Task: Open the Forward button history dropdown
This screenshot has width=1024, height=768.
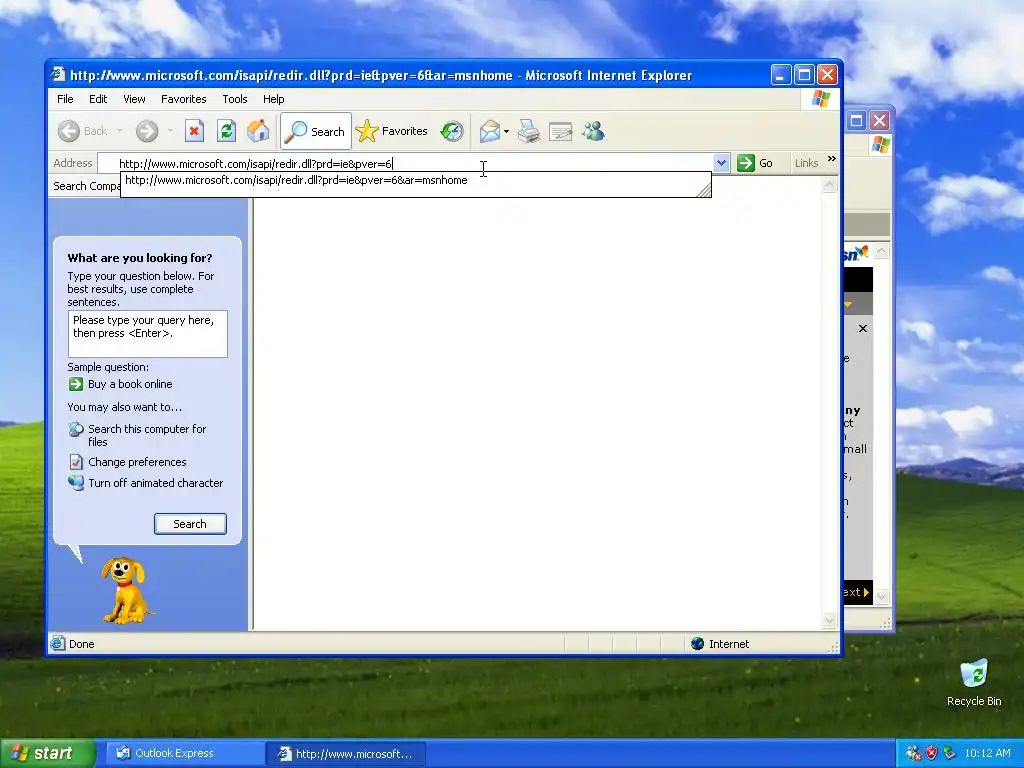Action: point(170,131)
